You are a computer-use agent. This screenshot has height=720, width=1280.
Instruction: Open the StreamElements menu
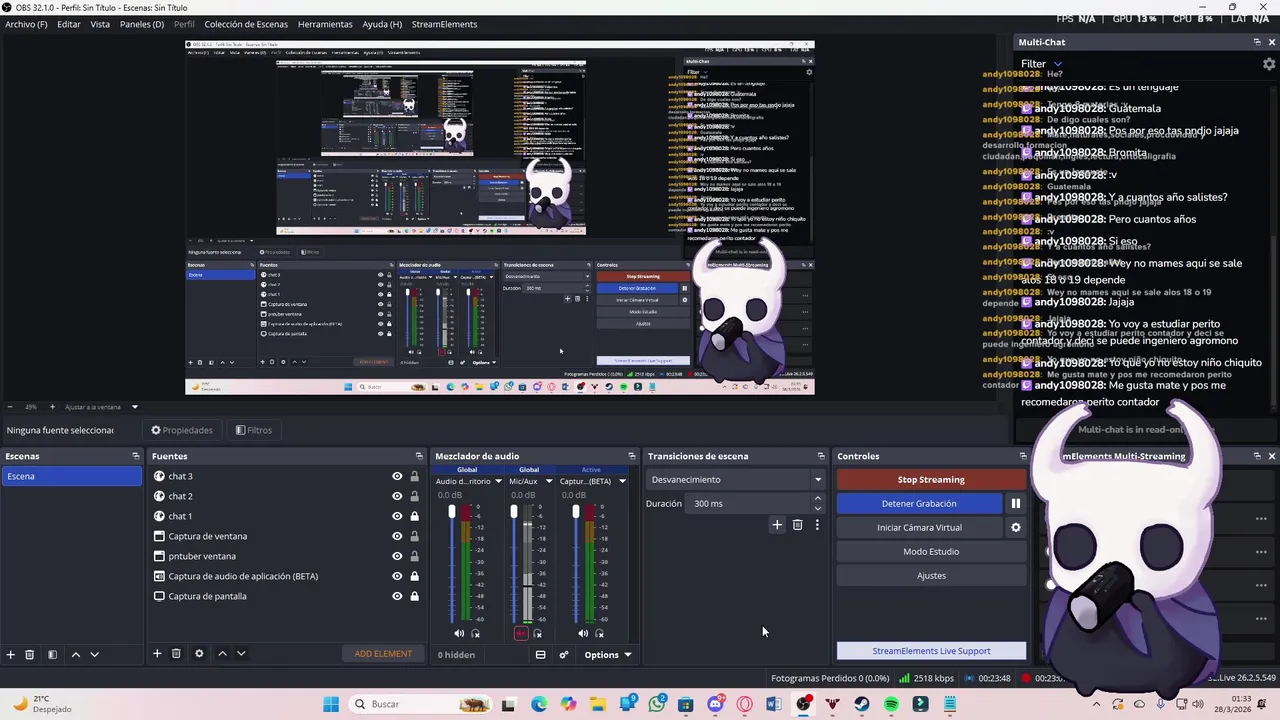point(444,24)
